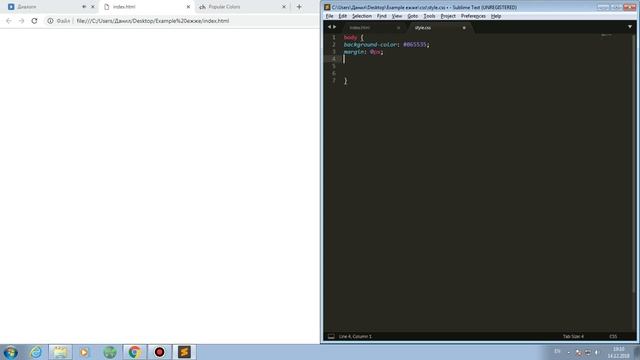Open the Tools menu
Screen dimensions: 640x360
click(x=429, y=16)
